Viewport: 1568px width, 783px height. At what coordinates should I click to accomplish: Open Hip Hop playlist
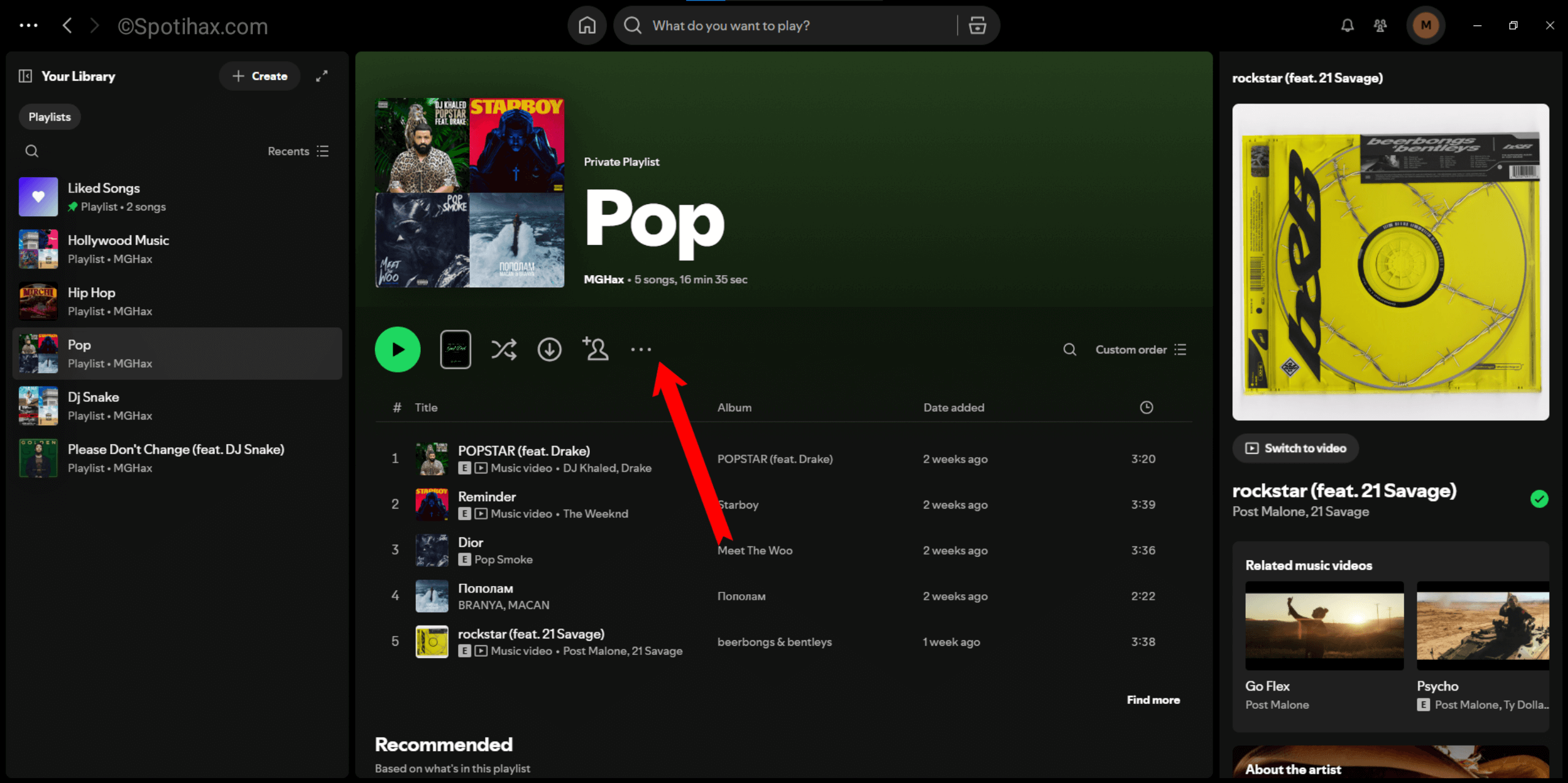[x=177, y=301]
